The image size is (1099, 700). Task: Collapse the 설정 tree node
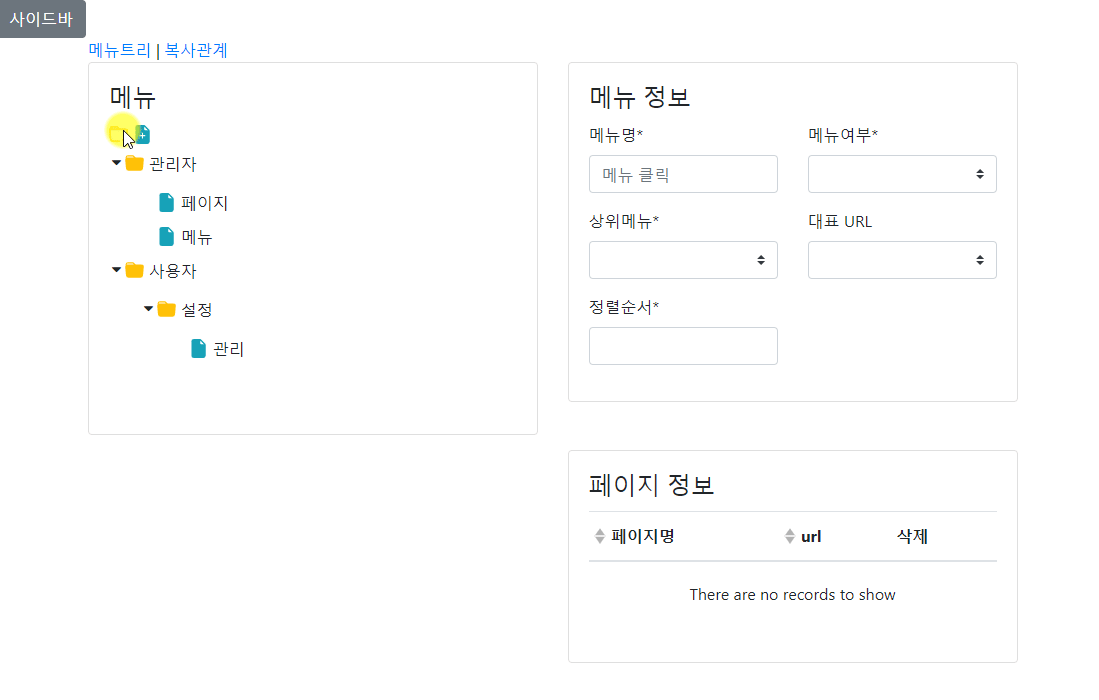148,309
